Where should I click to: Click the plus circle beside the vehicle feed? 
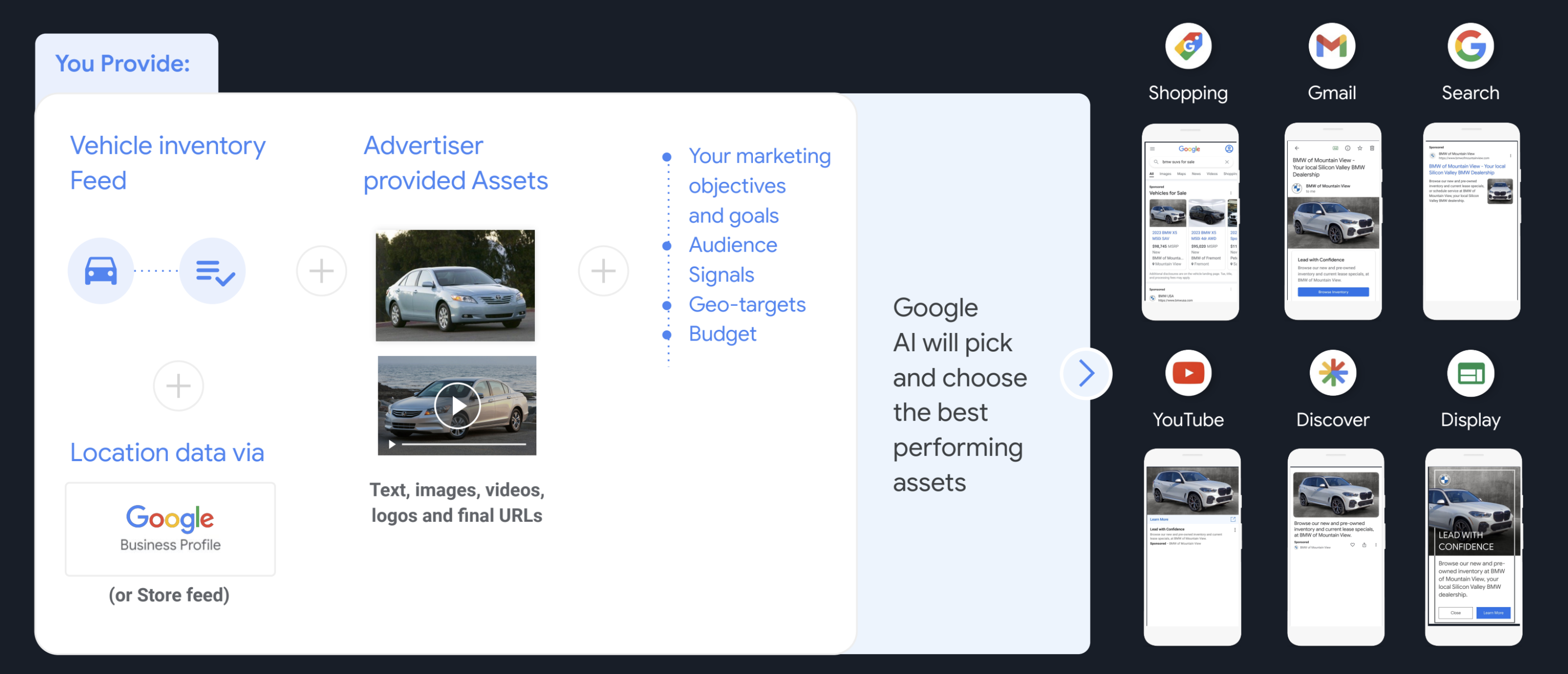(322, 270)
